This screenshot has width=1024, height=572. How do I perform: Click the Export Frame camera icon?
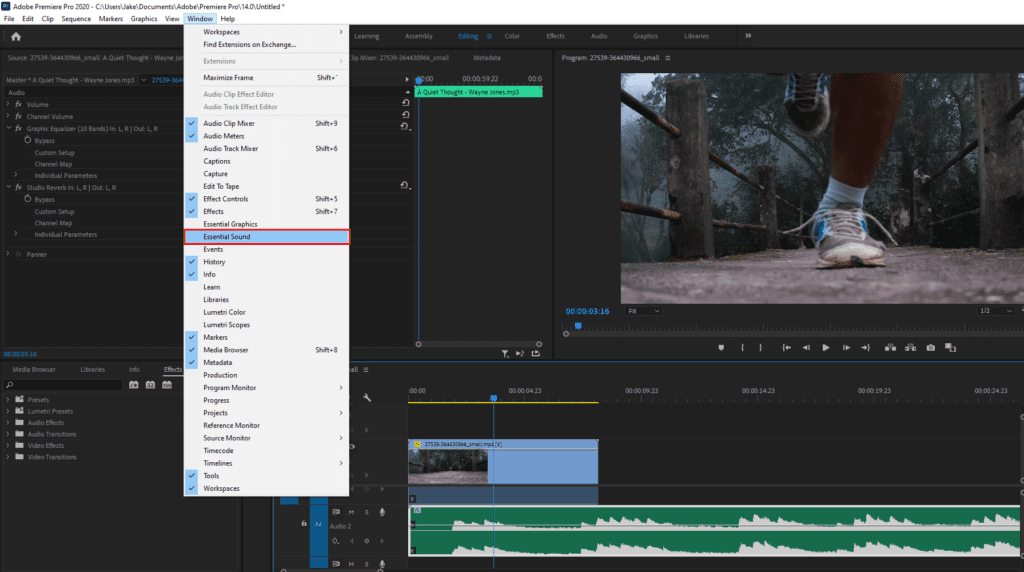click(931, 347)
